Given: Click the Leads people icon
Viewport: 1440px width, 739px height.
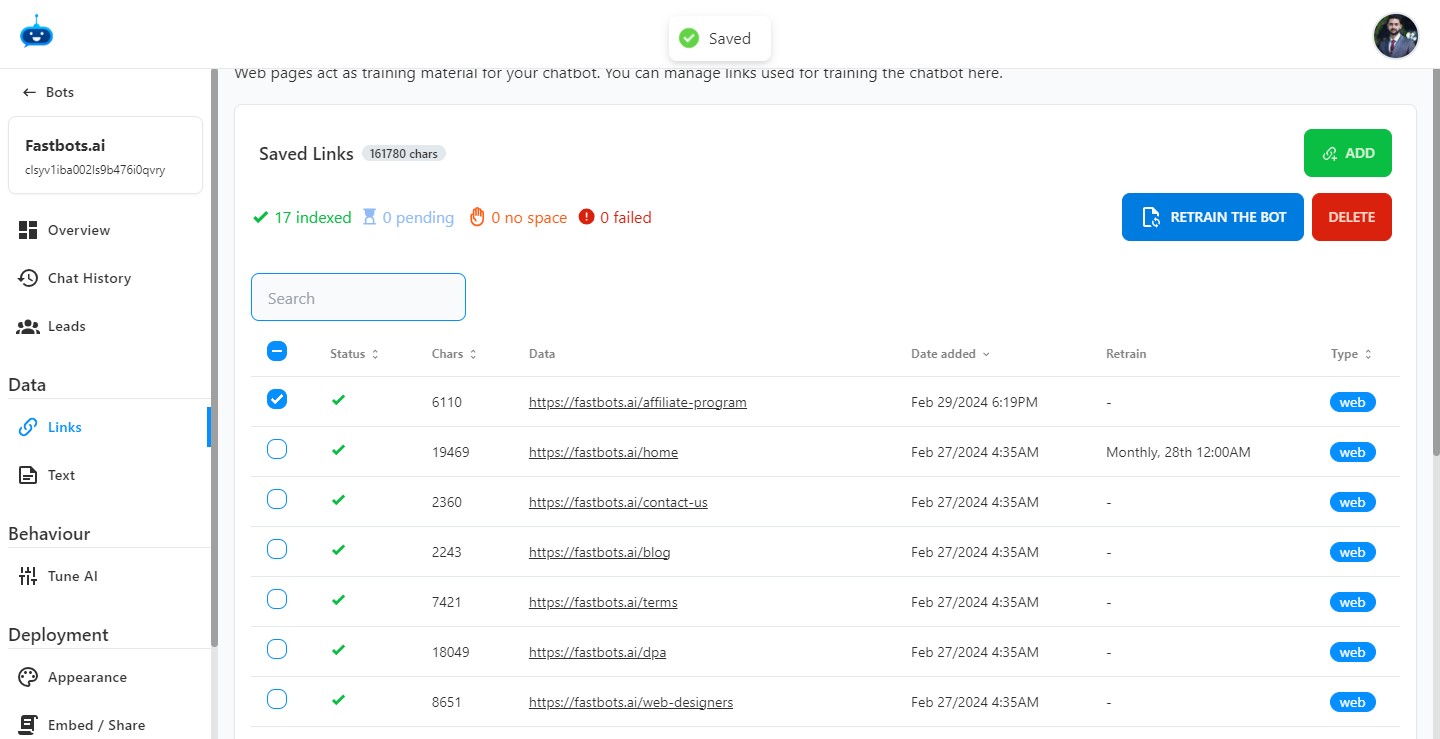Looking at the screenshot, I should tap(28, 326).
